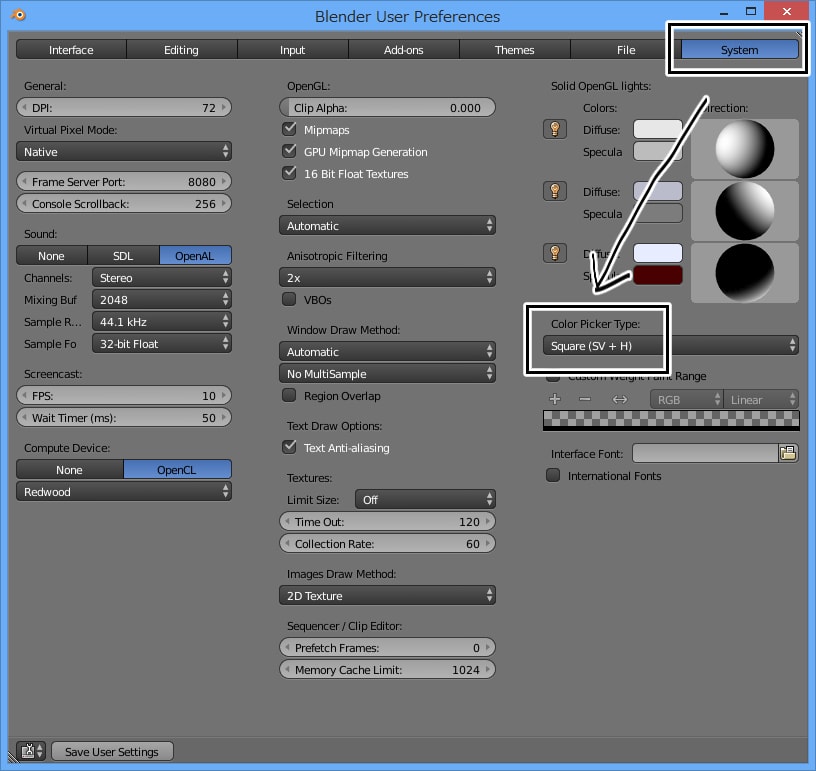Switch to the Add-ons tab

[404, 49]
